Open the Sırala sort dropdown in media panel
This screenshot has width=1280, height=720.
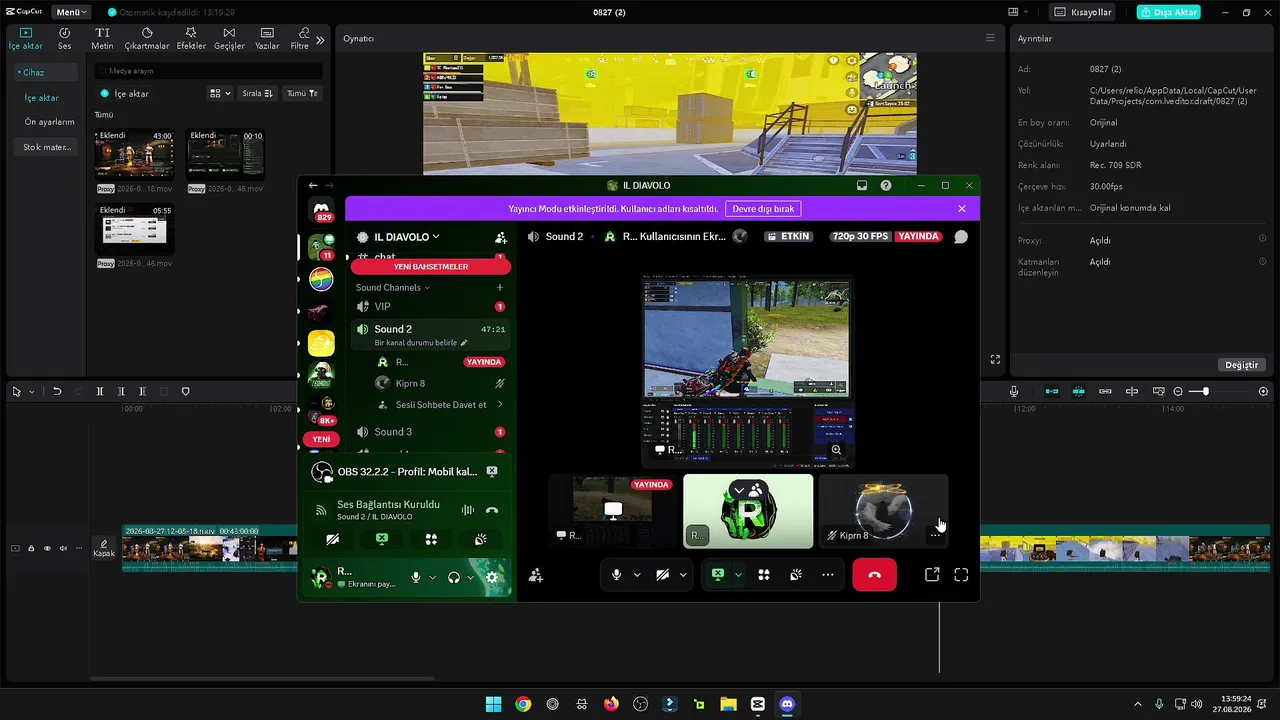[x=257, y=93]
